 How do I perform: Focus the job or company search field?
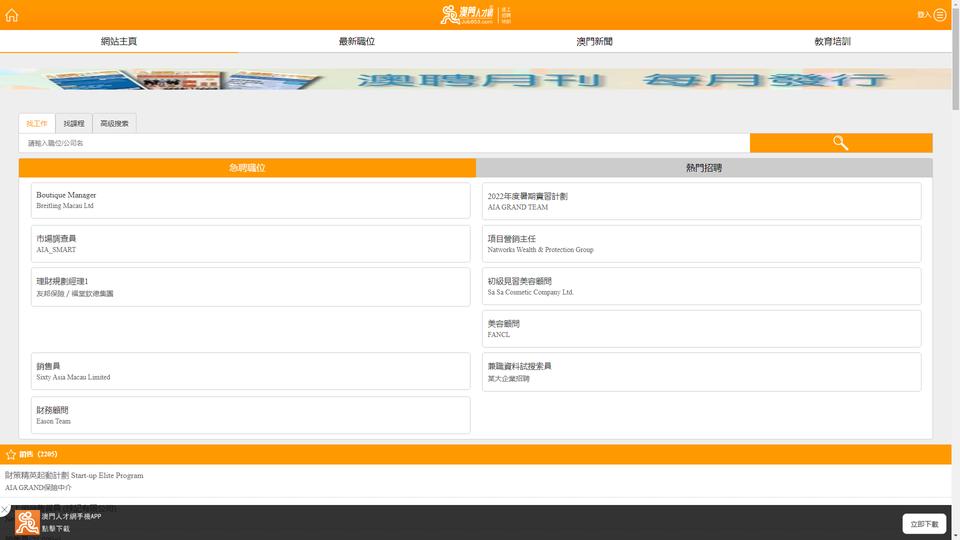384,143
